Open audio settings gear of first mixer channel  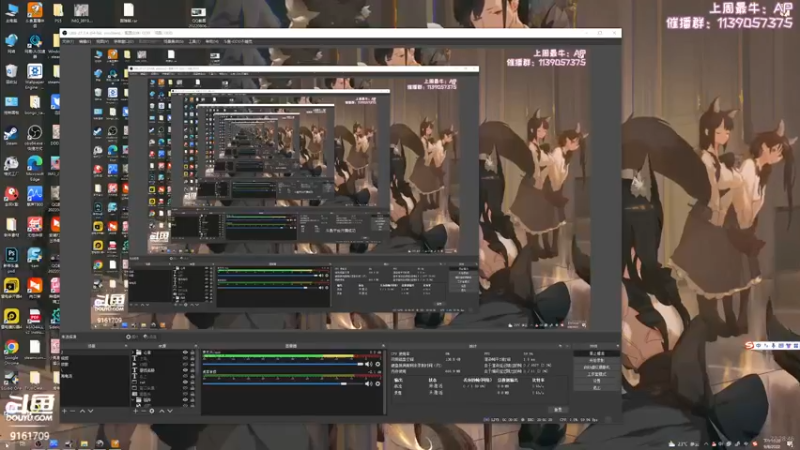tap(378, 364)
